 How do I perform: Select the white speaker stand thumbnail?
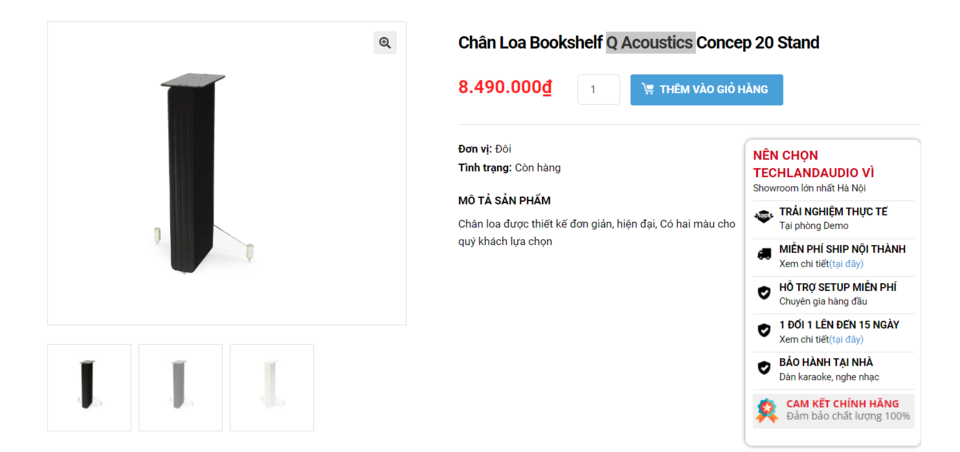[272, 387]
